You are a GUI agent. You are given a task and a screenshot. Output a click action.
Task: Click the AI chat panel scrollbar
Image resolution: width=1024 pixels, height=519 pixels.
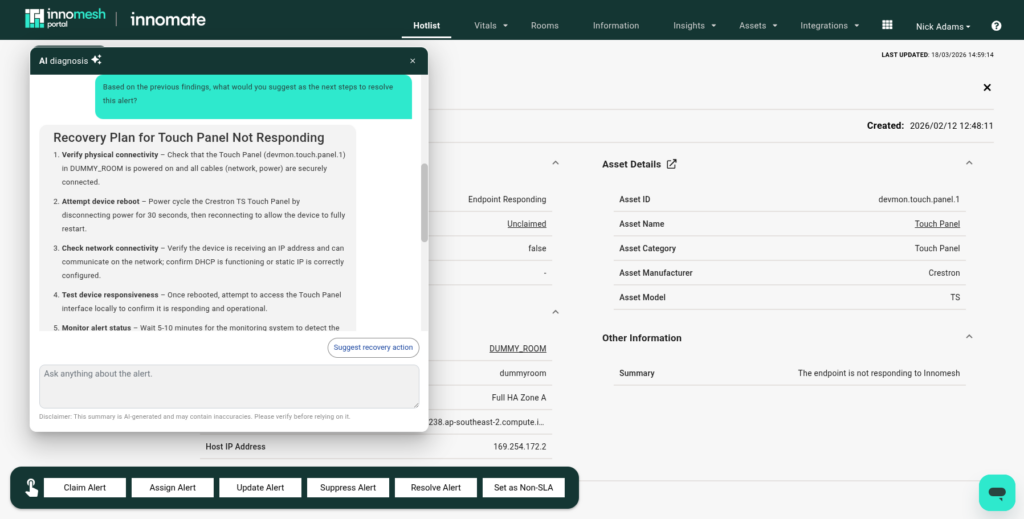424,202
